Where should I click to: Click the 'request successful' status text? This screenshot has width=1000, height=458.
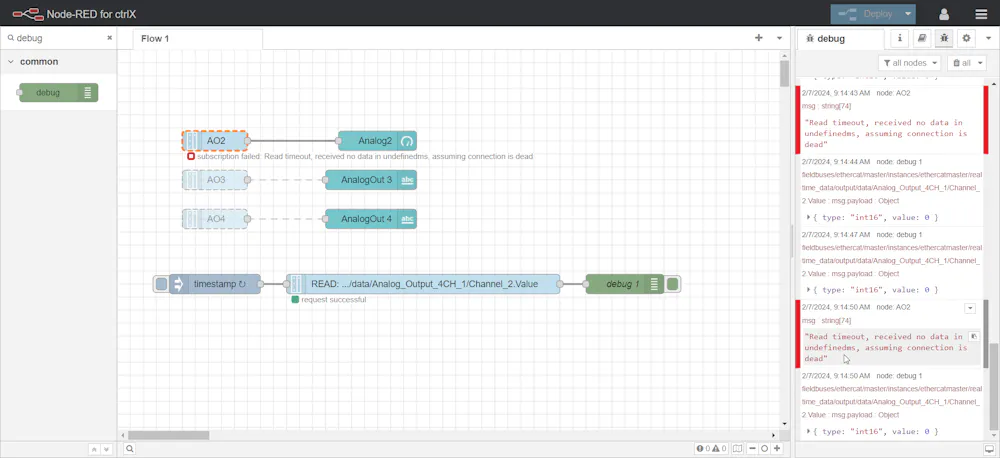click(x=334, y=300)
